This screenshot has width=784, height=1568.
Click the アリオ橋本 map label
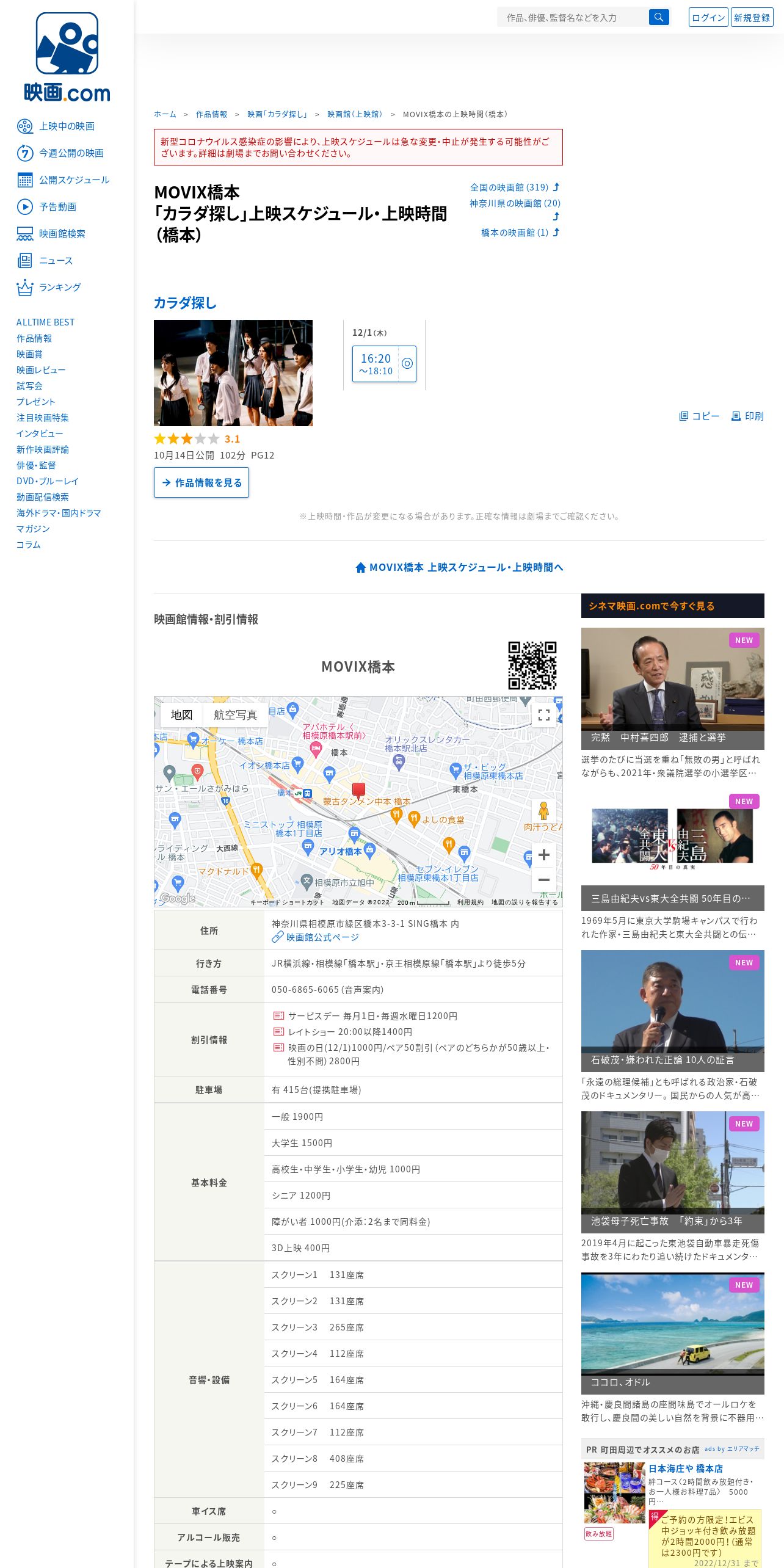click(341, 851)
